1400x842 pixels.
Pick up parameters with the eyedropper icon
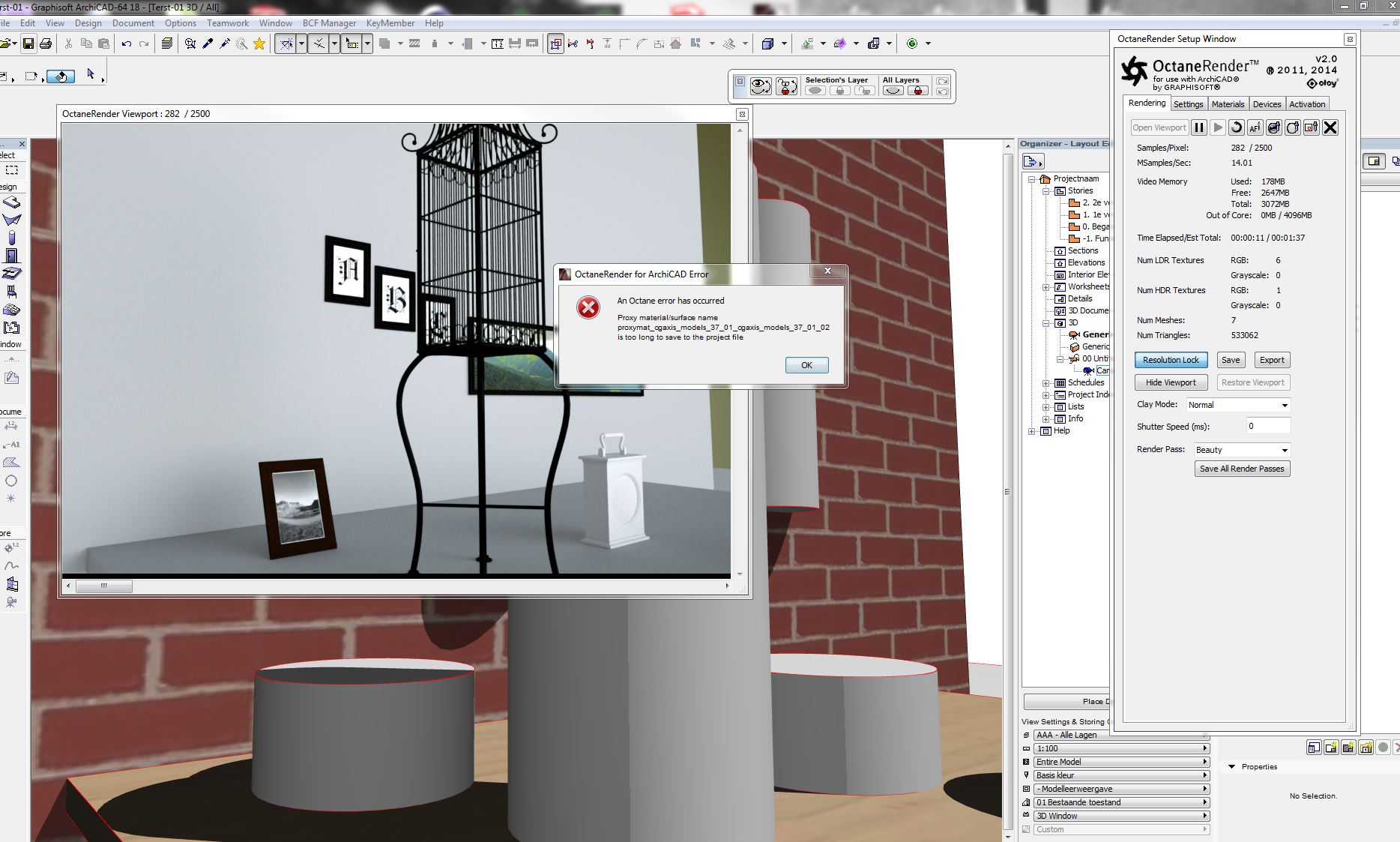(x=208, y=43)
